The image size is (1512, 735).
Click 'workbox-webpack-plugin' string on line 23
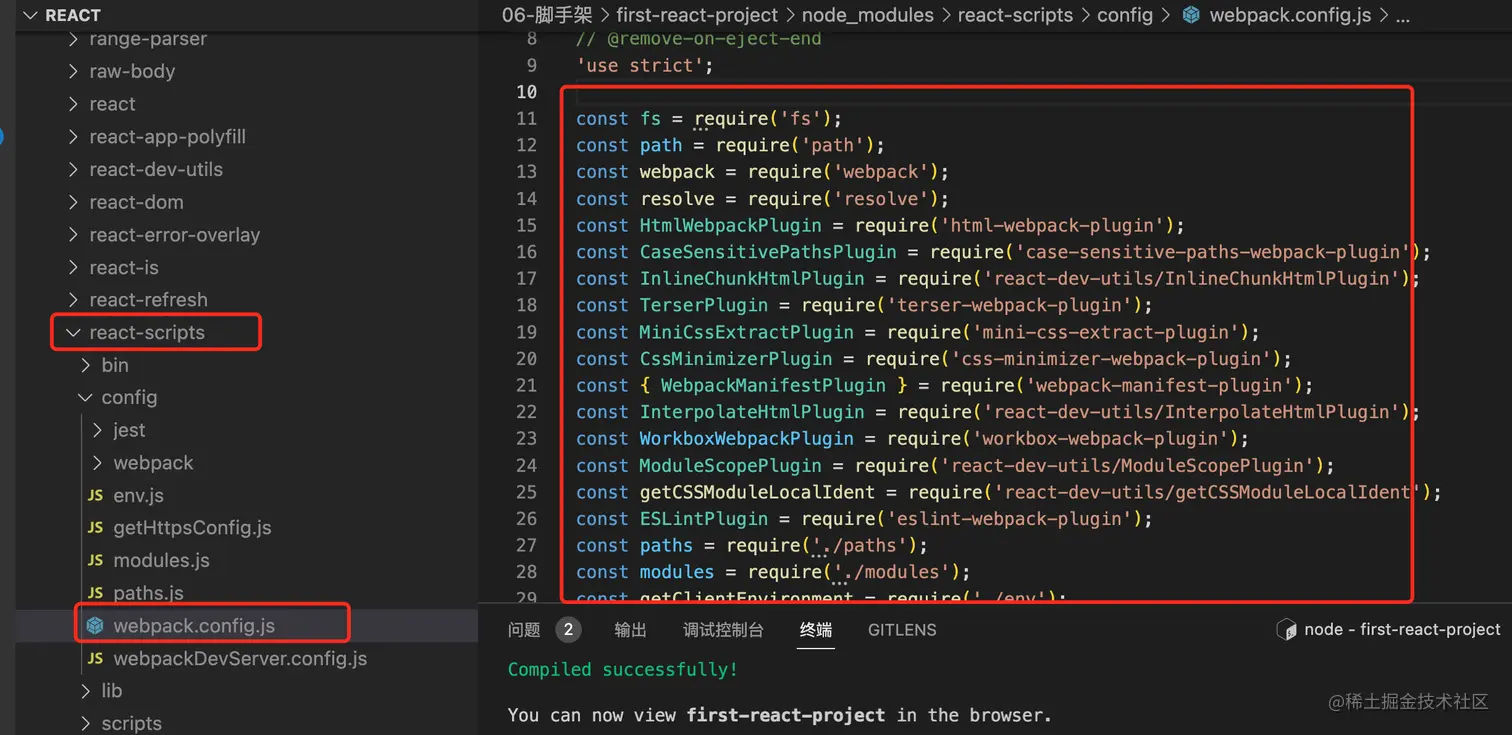[x=1099, y=438]
